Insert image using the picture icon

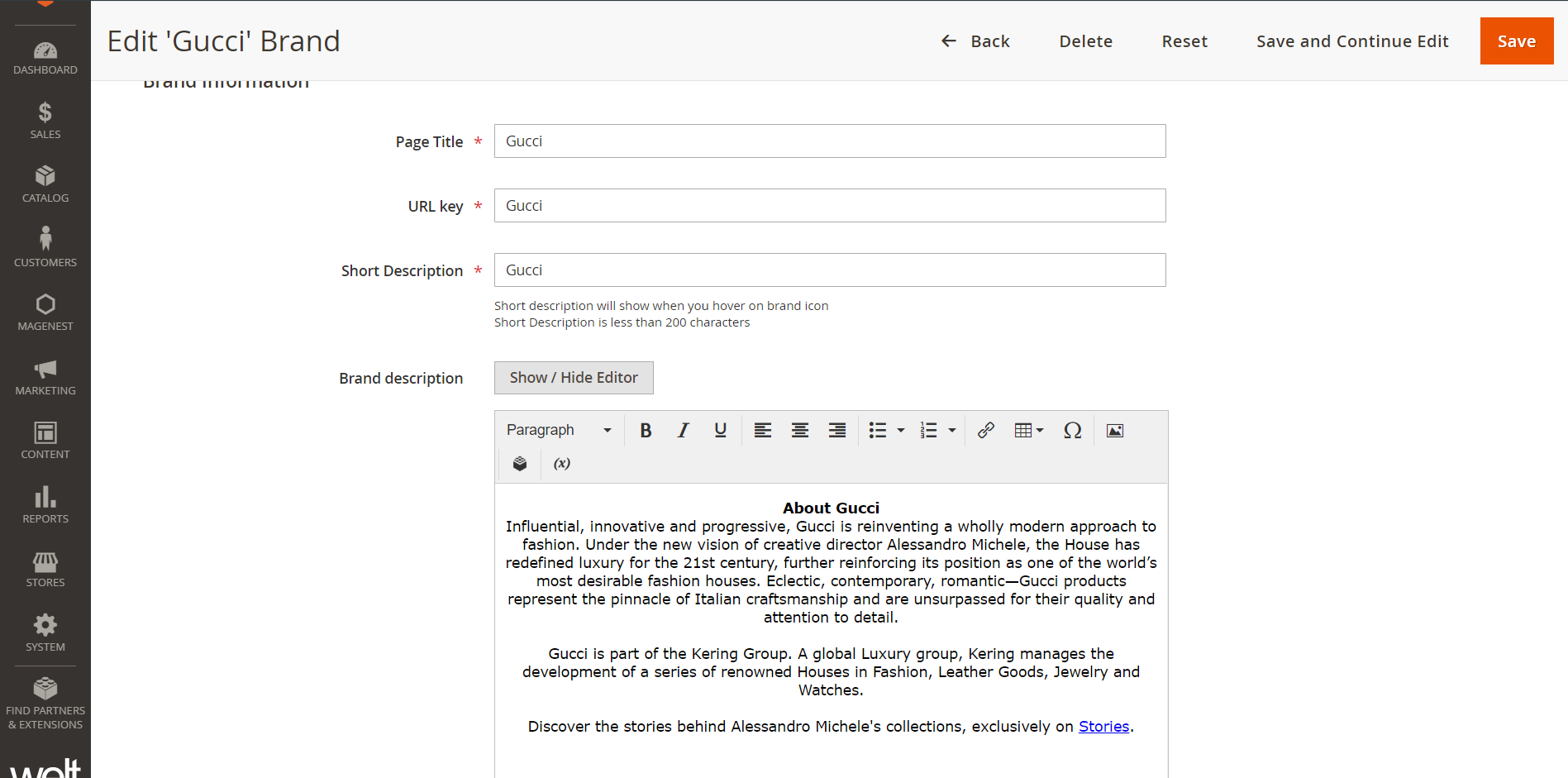1115,430
